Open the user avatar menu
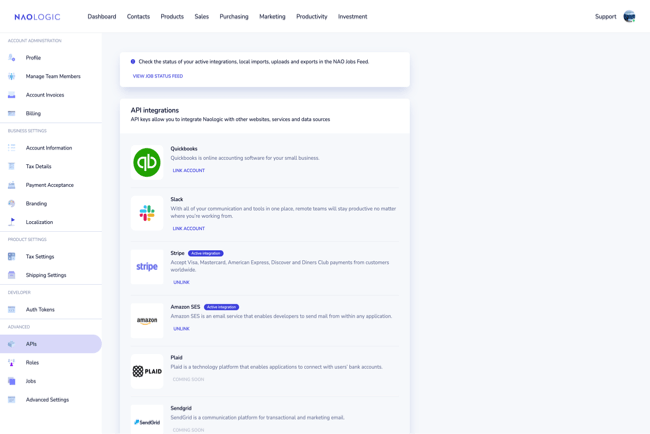650x434 pixels. (629, 16)
